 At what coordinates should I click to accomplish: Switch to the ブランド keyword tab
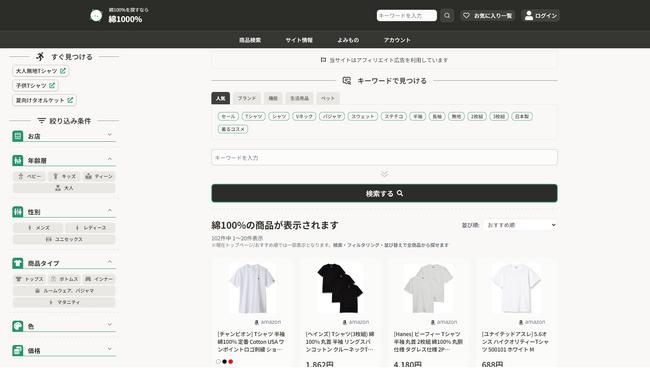pyautogui.click(x=247, y=98)
